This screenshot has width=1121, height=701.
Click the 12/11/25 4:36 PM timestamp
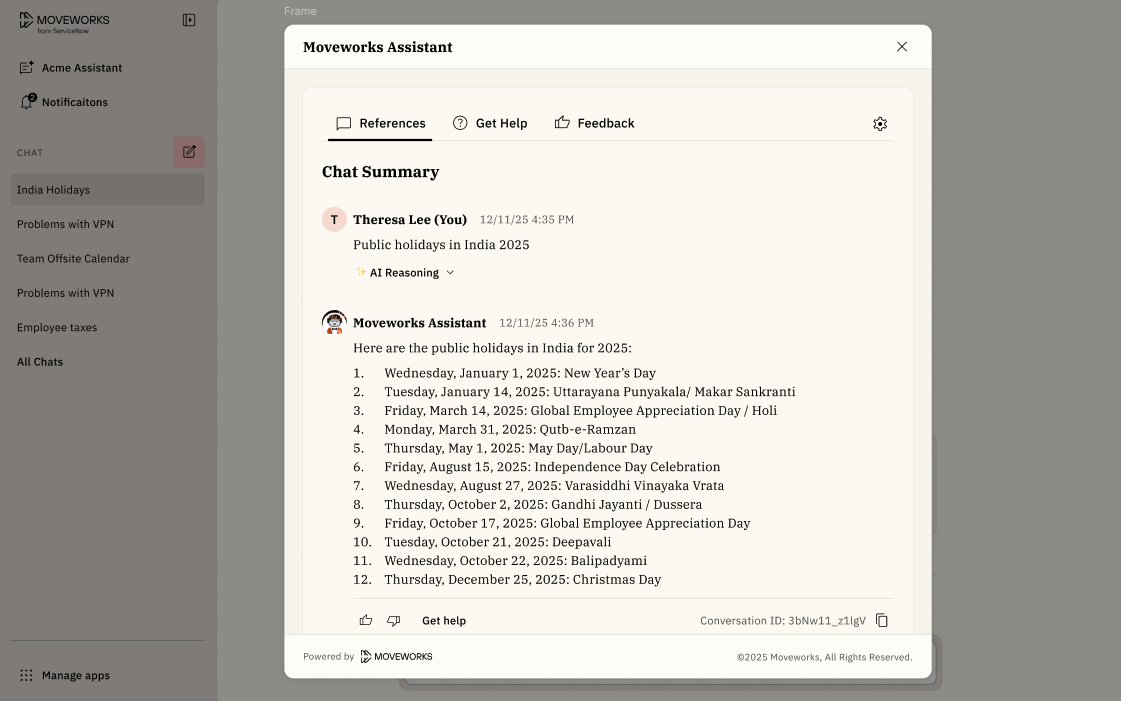(546, 323)
